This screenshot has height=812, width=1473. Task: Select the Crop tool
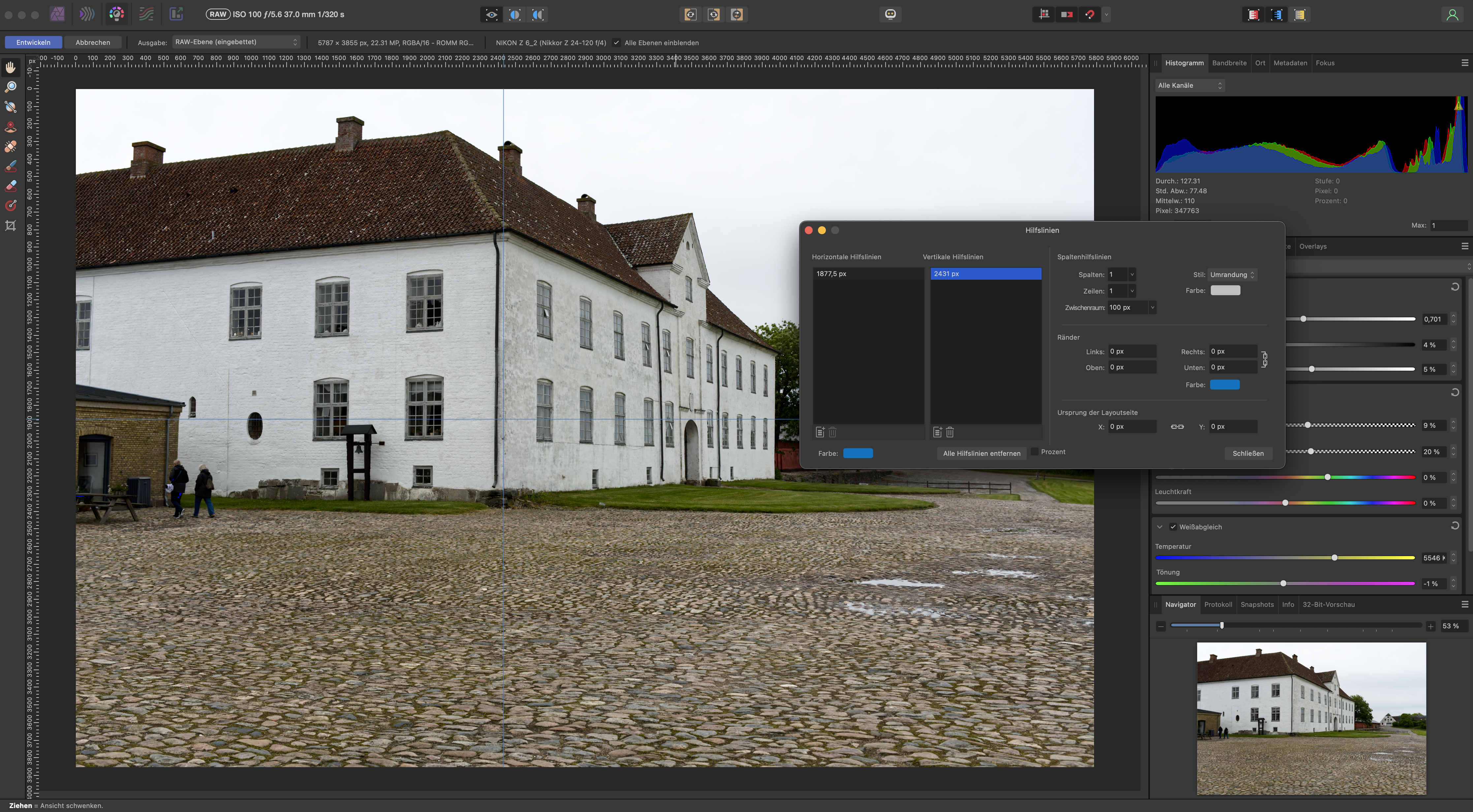coord(10,226)
